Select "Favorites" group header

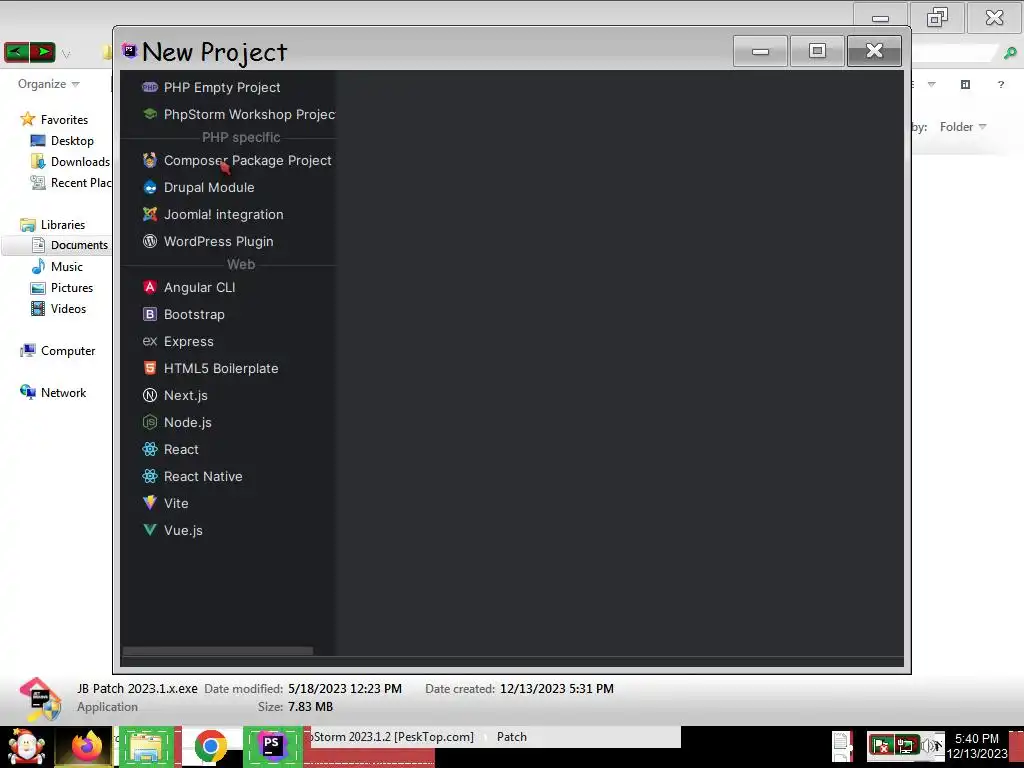click(54, 120)
